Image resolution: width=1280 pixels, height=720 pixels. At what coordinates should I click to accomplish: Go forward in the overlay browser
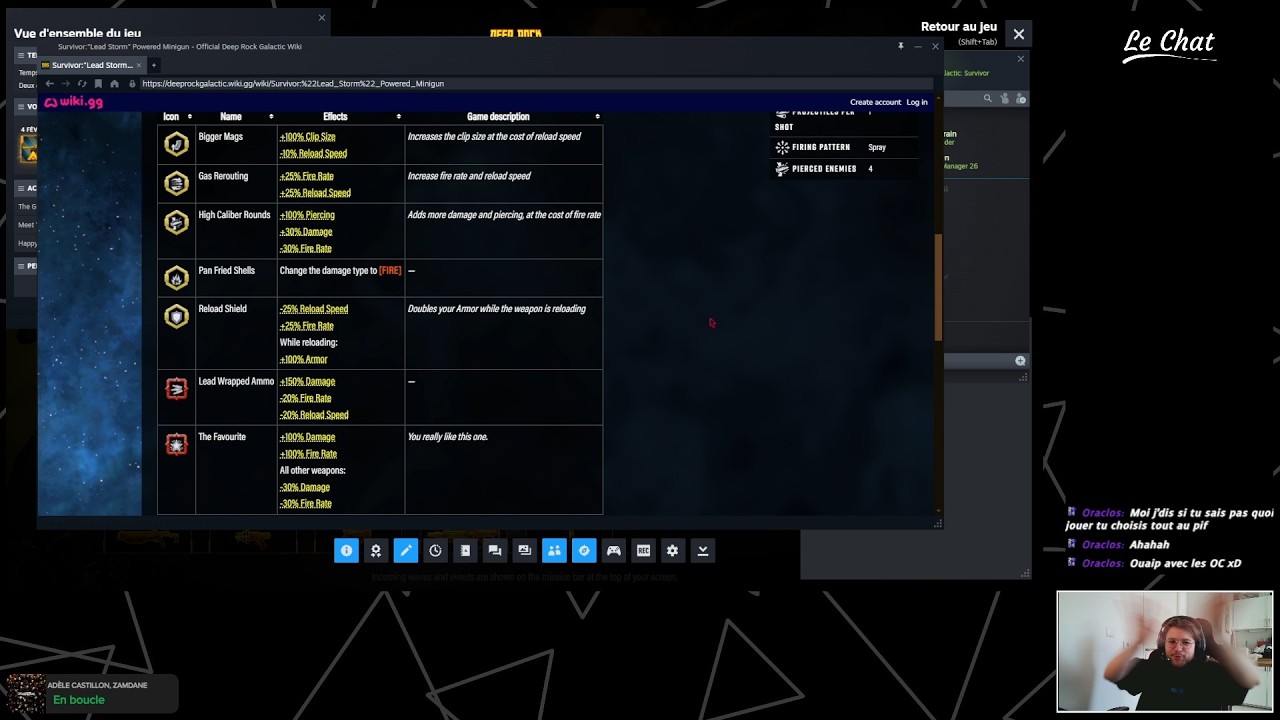(x=65, y=84)
